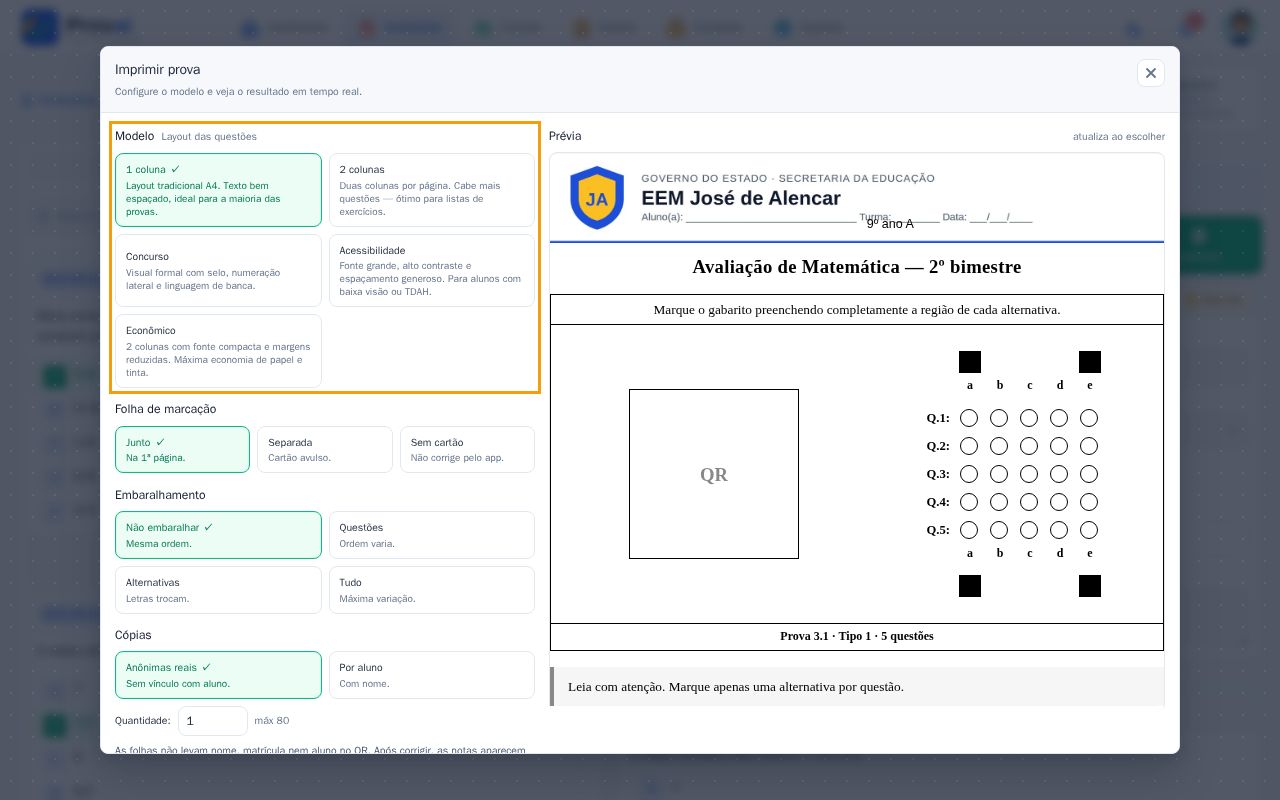
Task: Select Separada marking sheet option
Action: (324, 449)
